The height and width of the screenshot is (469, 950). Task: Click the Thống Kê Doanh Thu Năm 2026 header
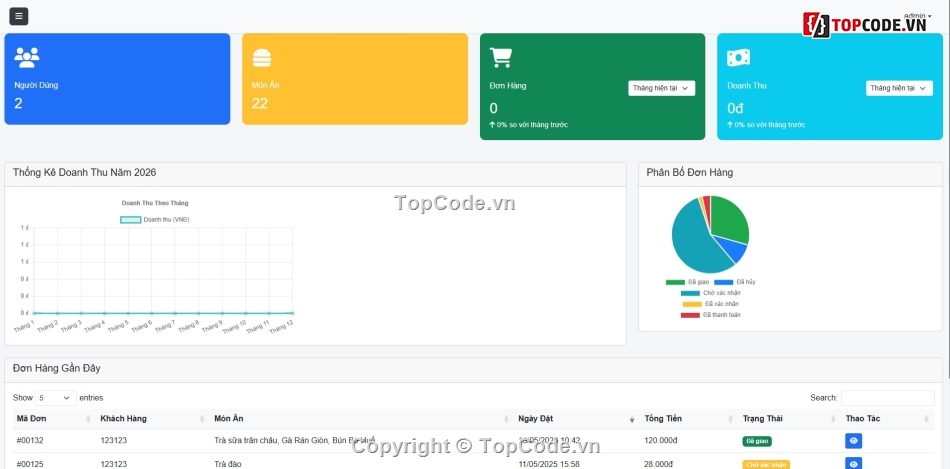pyautogui.click(x=315, y=174)
